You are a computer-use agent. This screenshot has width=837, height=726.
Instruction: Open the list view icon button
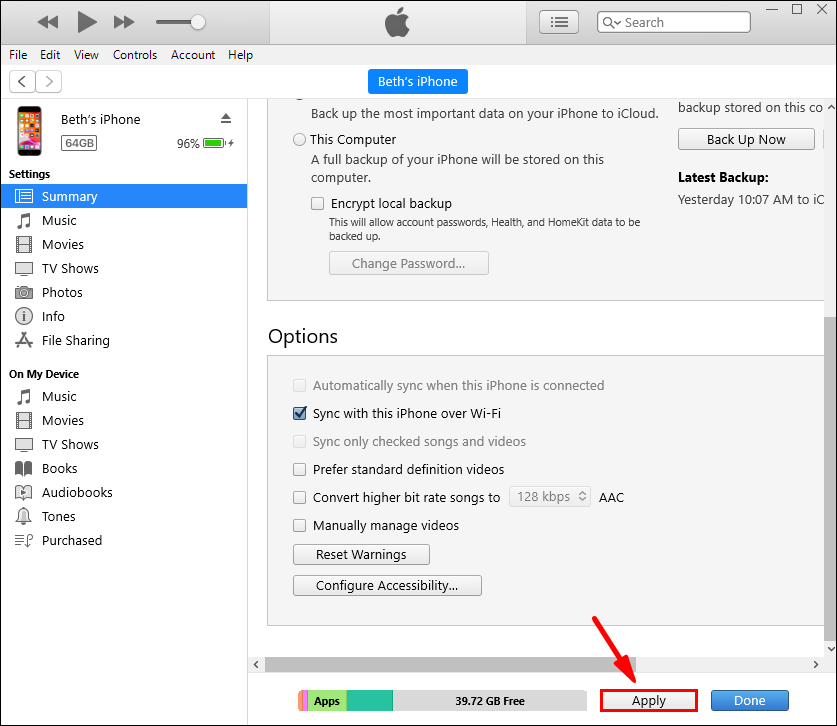(x=559, y=22)
